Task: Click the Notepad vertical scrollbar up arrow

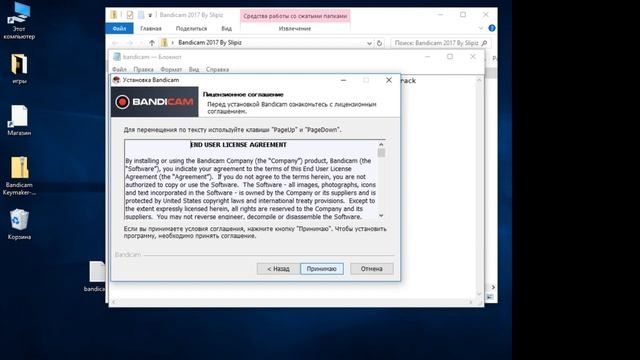Action: coord(480,80)
